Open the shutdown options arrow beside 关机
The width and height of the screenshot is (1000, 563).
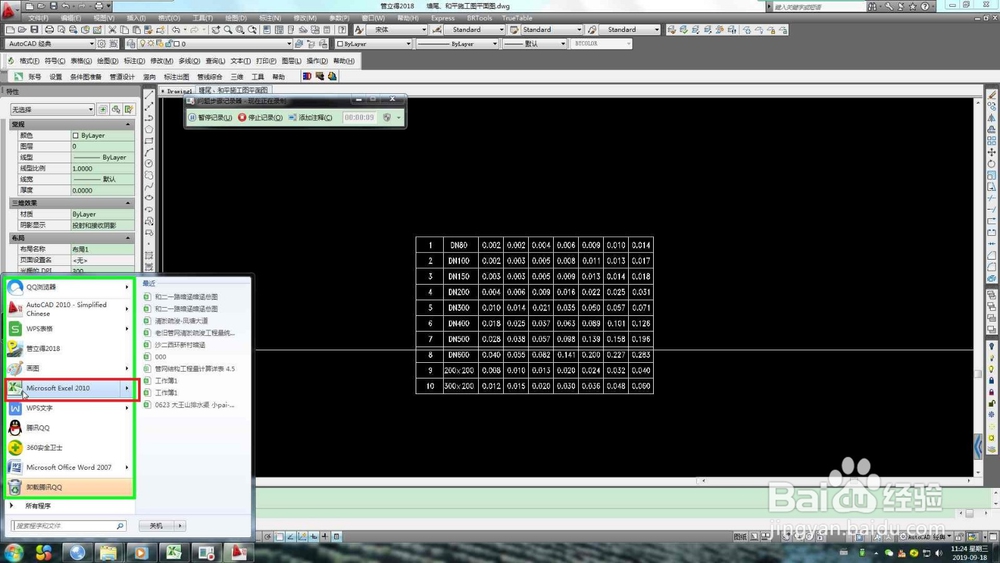coord(180,525)
